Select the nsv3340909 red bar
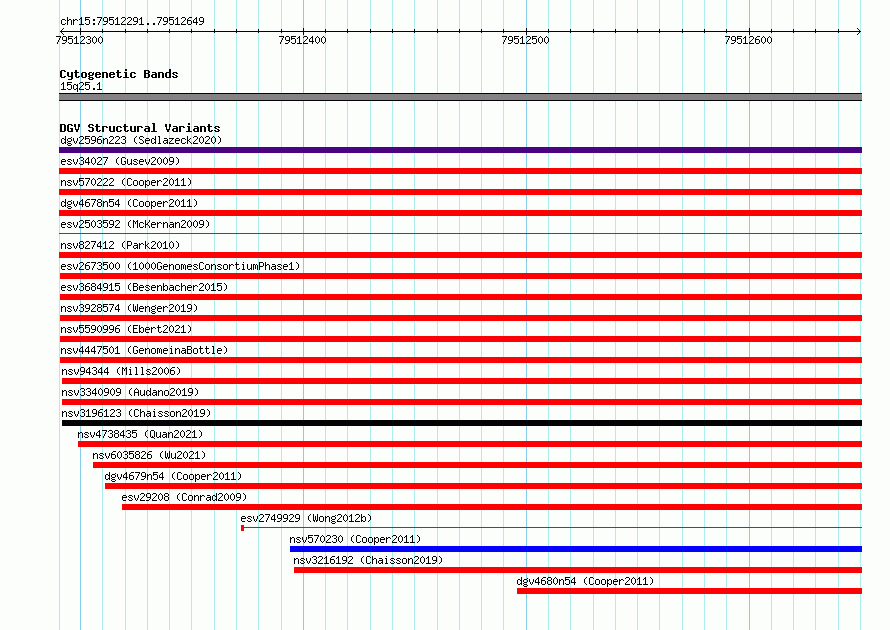The height and width of the screenshot is (630, 890). 461,402
